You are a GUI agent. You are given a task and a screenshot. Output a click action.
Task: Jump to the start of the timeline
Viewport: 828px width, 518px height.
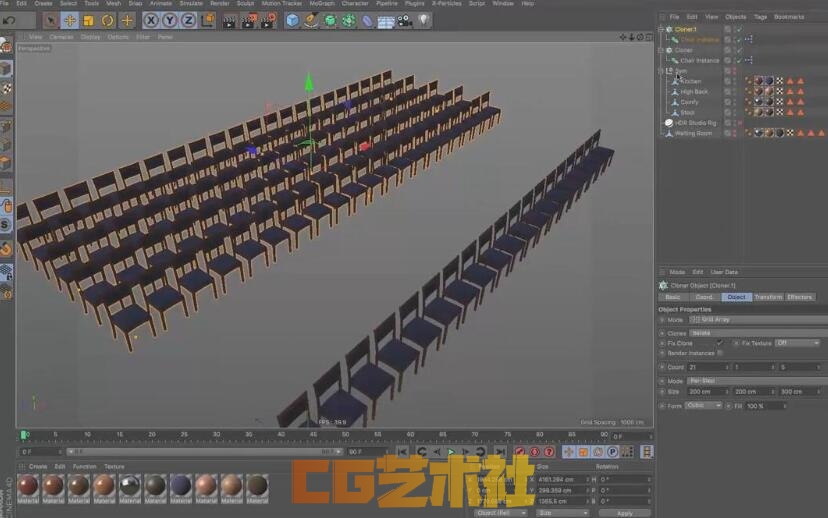tap(402, 452)
